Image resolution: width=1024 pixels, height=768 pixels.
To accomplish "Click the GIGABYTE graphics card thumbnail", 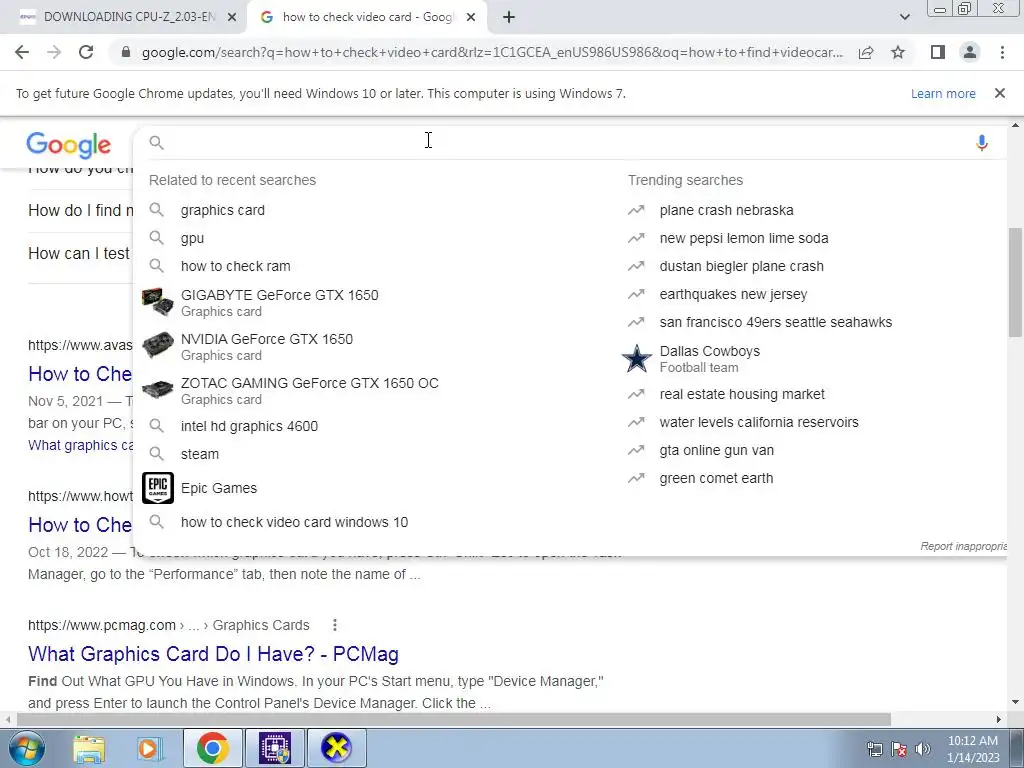I will (x=157, y=302).
